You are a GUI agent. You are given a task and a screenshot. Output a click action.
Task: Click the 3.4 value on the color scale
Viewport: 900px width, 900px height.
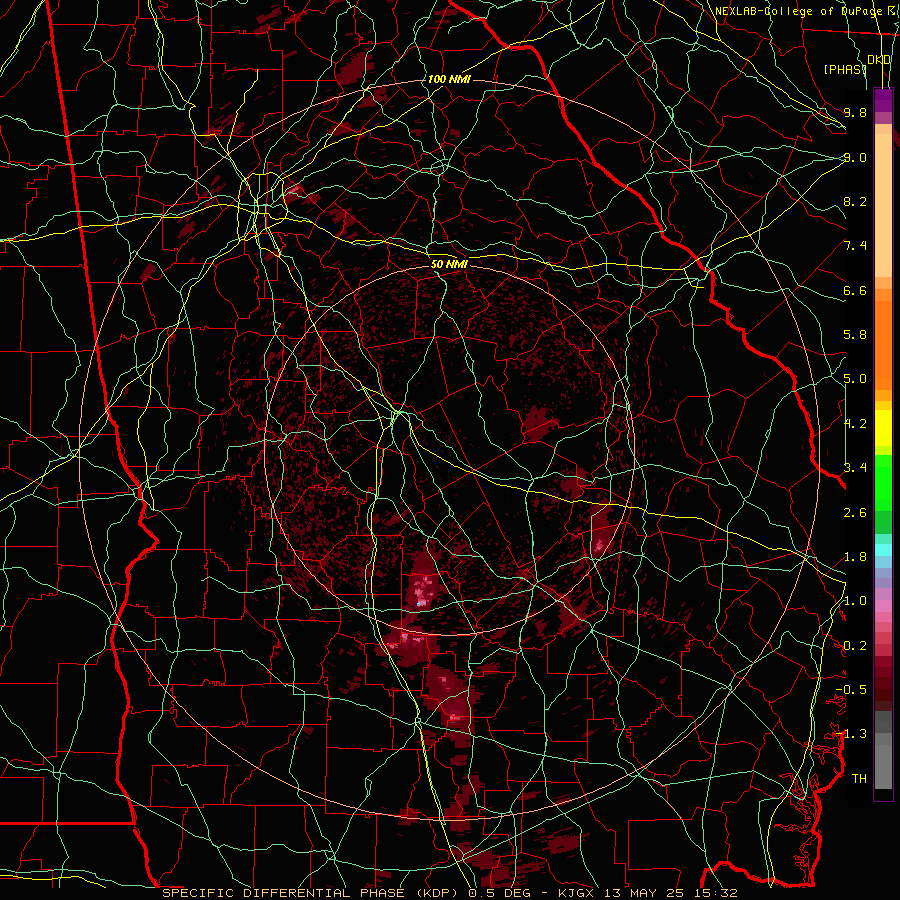click(855, 467)
